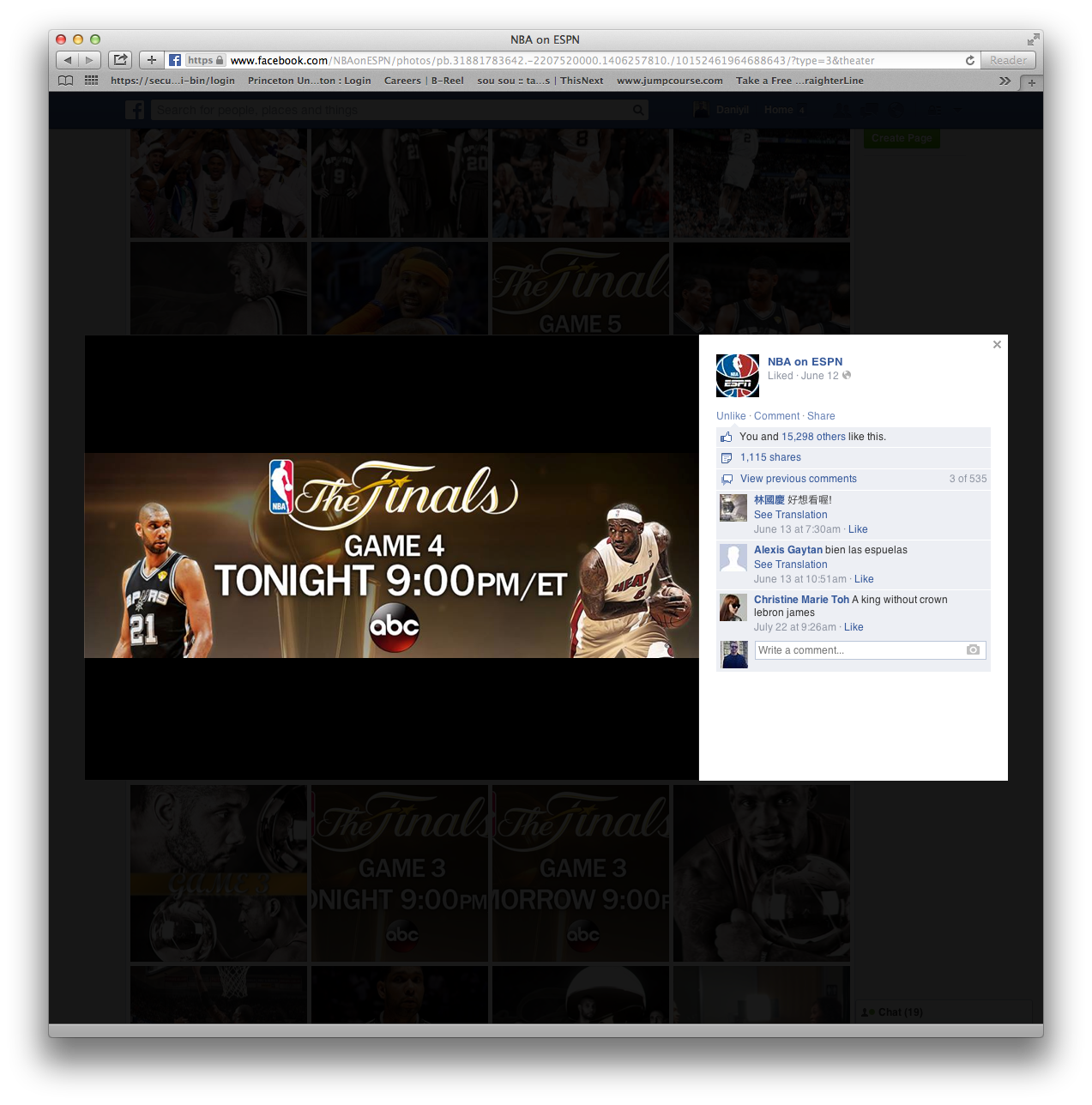Click the "3 of 535" comment count

[x=968, y=479]
